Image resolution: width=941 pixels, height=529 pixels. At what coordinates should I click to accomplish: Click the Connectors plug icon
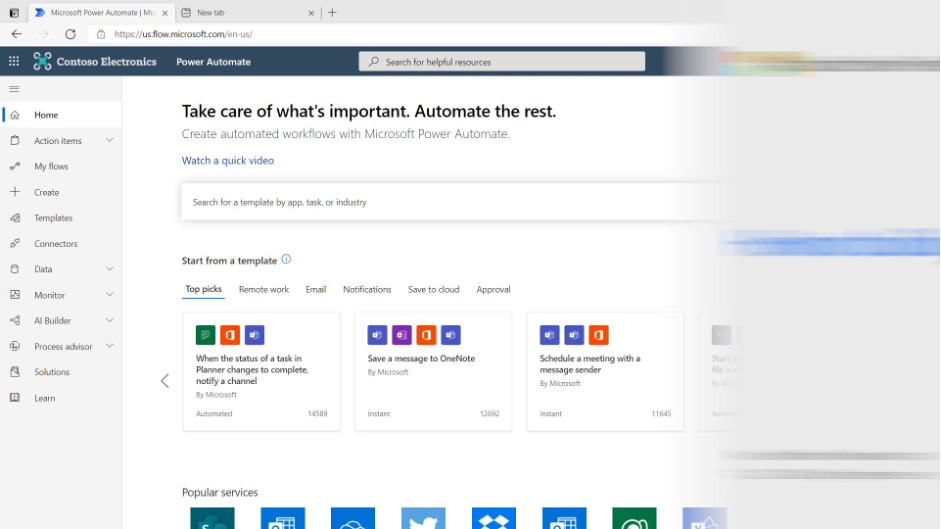pyautogui.click(x=15, y=243)
